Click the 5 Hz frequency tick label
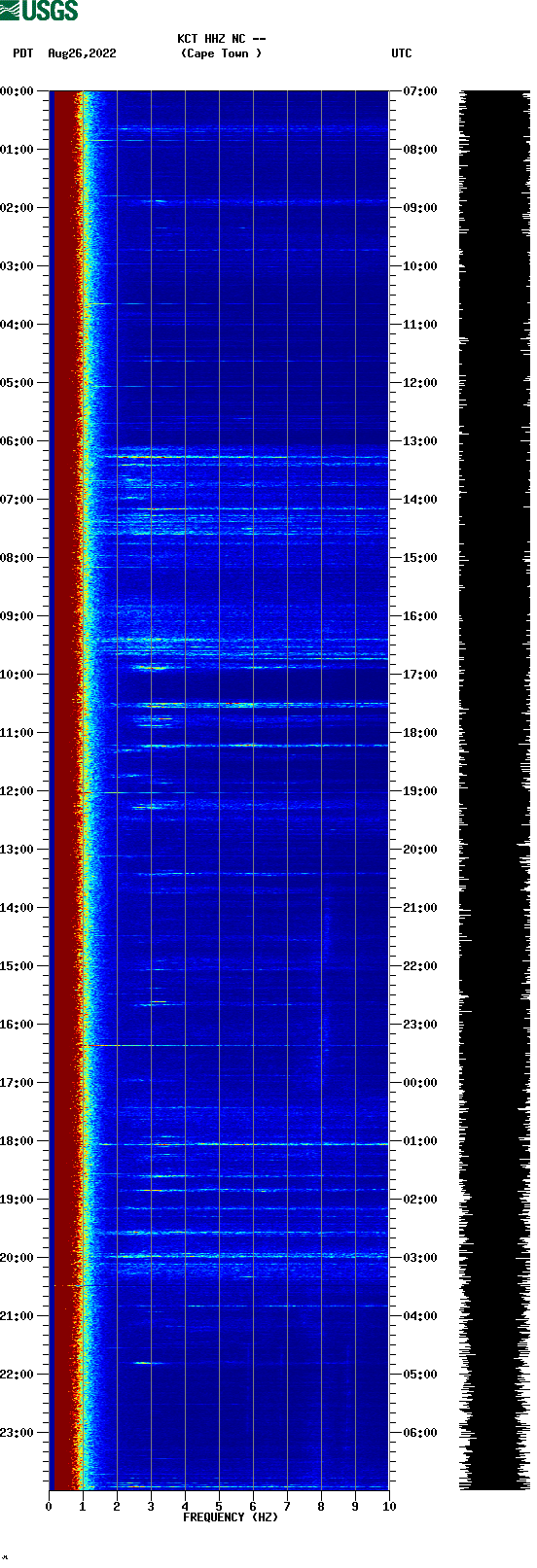Viewport: 537px width, 1568px height. click(x=219, y=1507)
